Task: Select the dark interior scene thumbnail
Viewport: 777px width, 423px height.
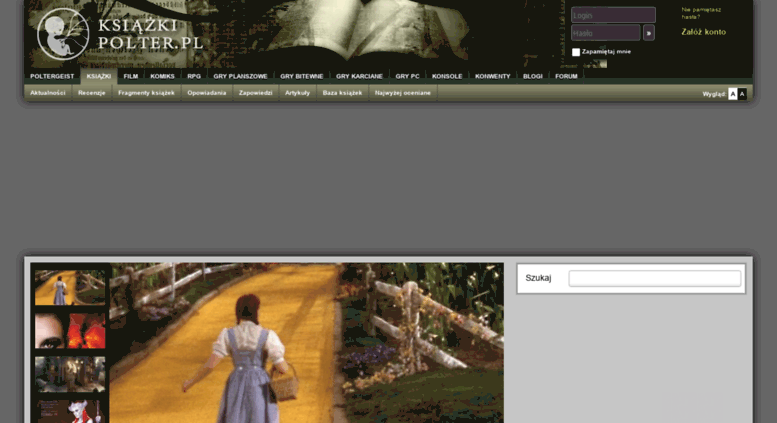Action: coord(70,374)
